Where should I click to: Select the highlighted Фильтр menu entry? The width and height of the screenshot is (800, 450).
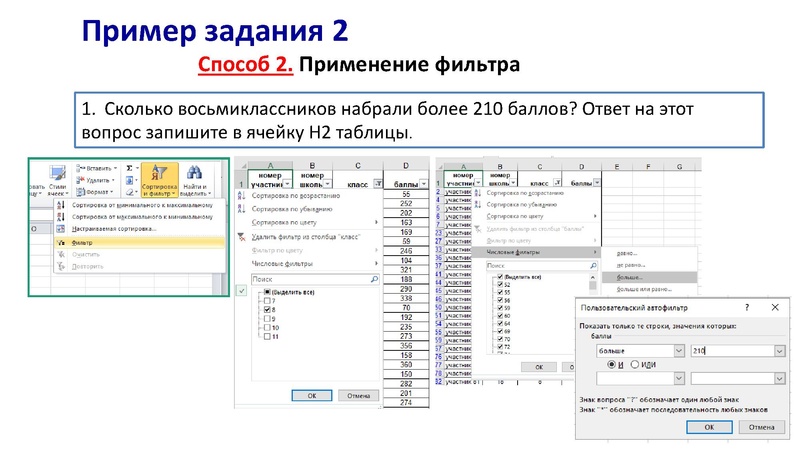click(139, 242)
